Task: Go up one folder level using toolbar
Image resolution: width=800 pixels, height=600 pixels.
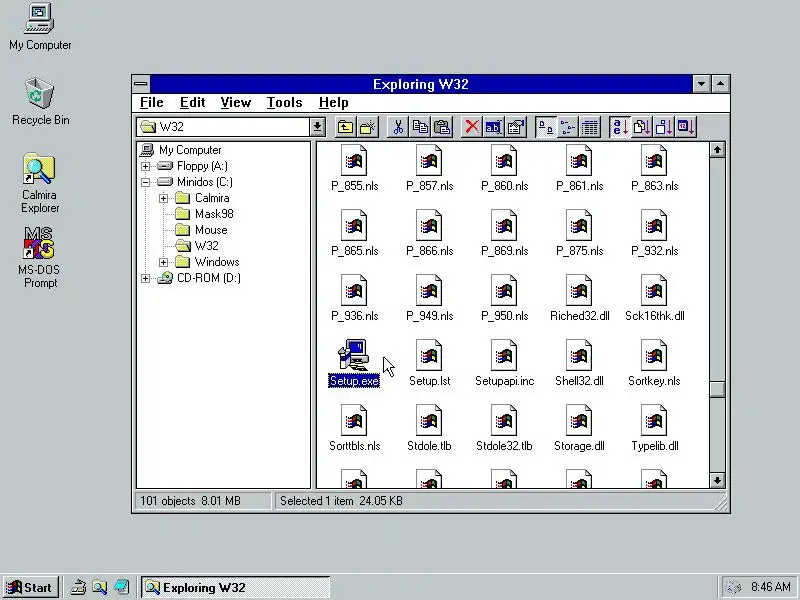Action: (x=345, y=127)
